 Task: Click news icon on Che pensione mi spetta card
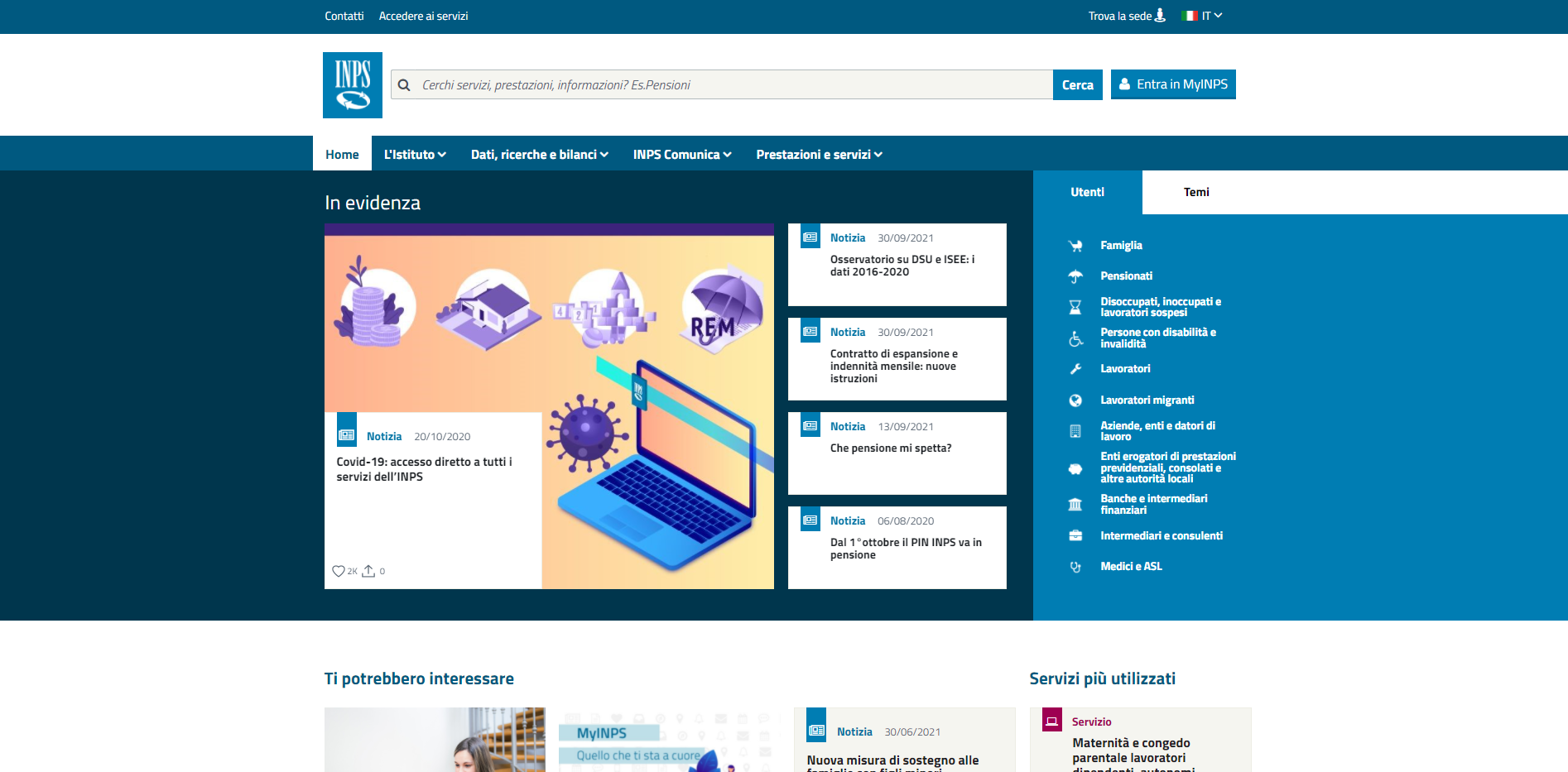(810, 426)
